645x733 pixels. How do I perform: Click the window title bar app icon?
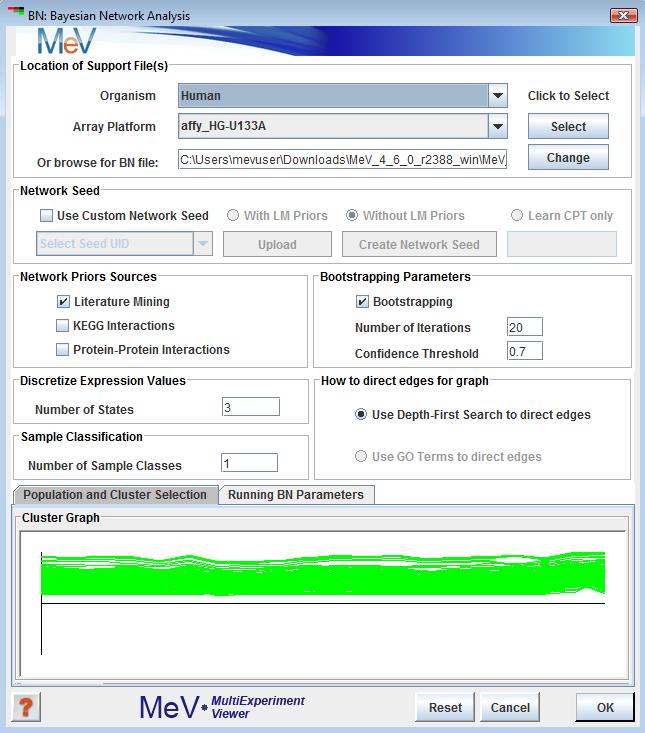14,15
